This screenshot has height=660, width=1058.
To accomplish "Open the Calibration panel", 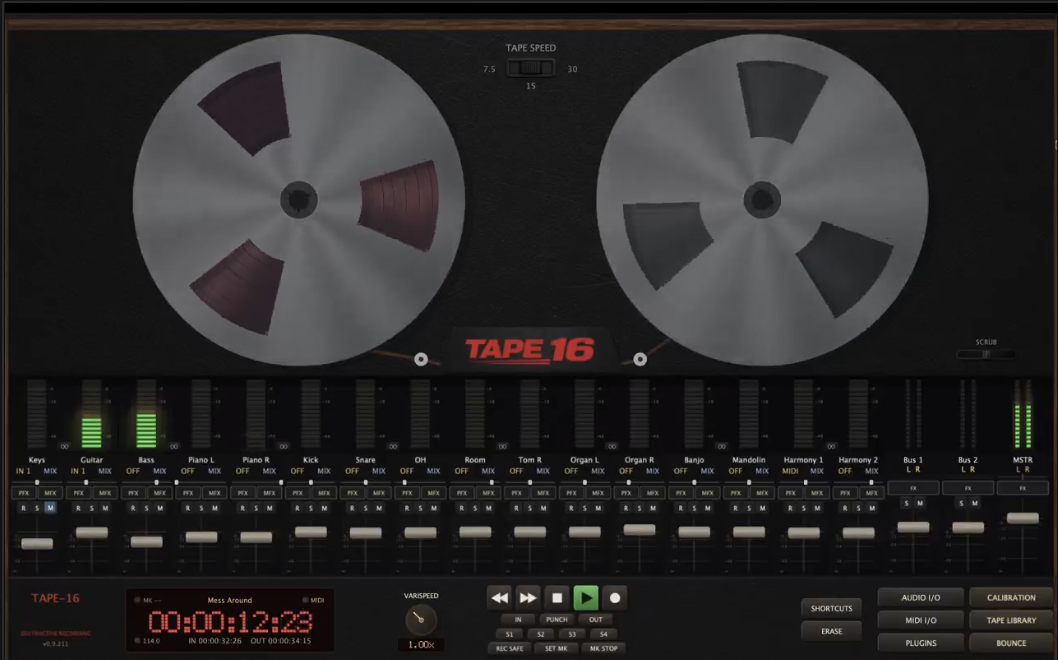I will 1011,597.
